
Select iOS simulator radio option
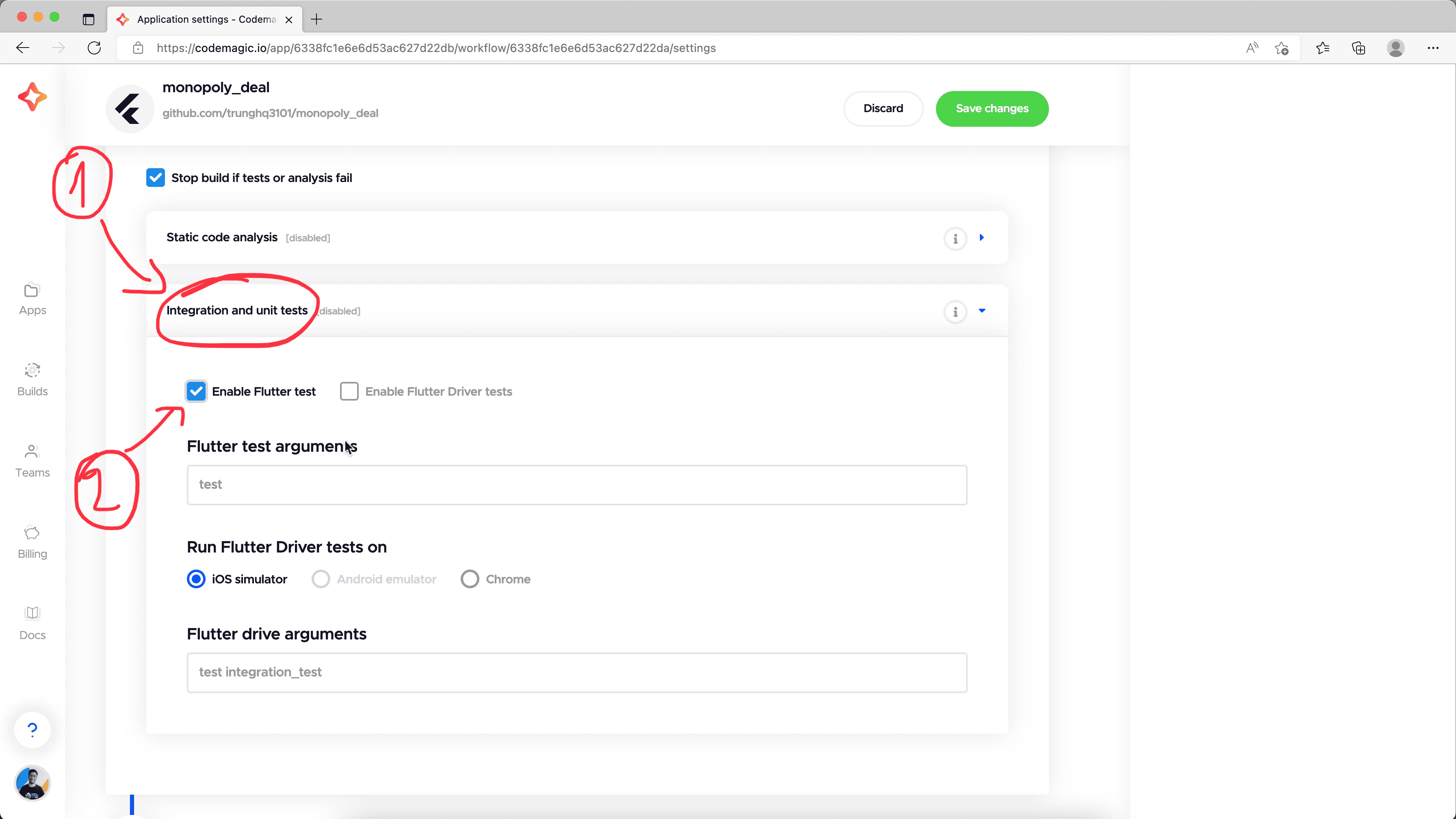[196, 579]
